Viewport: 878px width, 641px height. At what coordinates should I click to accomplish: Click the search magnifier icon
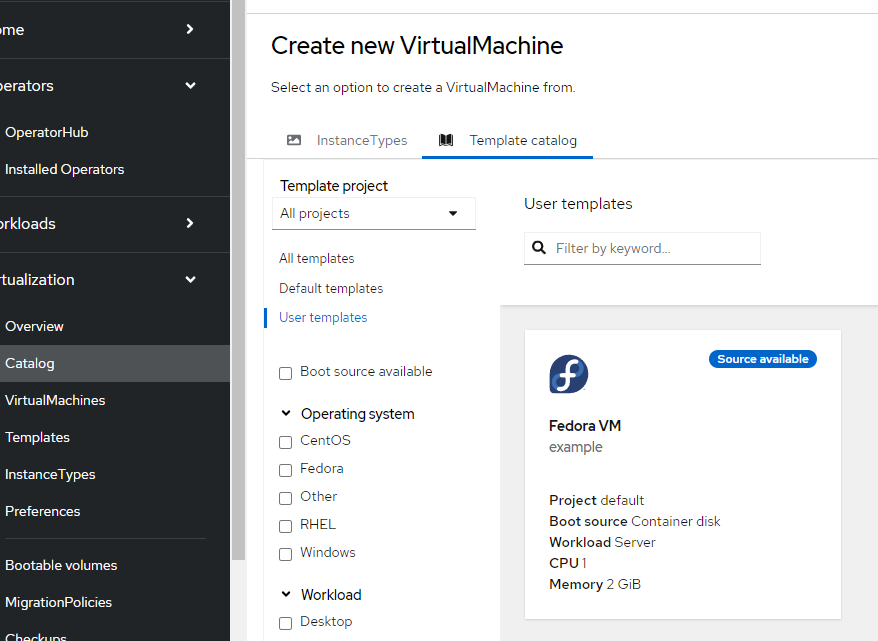540,248
